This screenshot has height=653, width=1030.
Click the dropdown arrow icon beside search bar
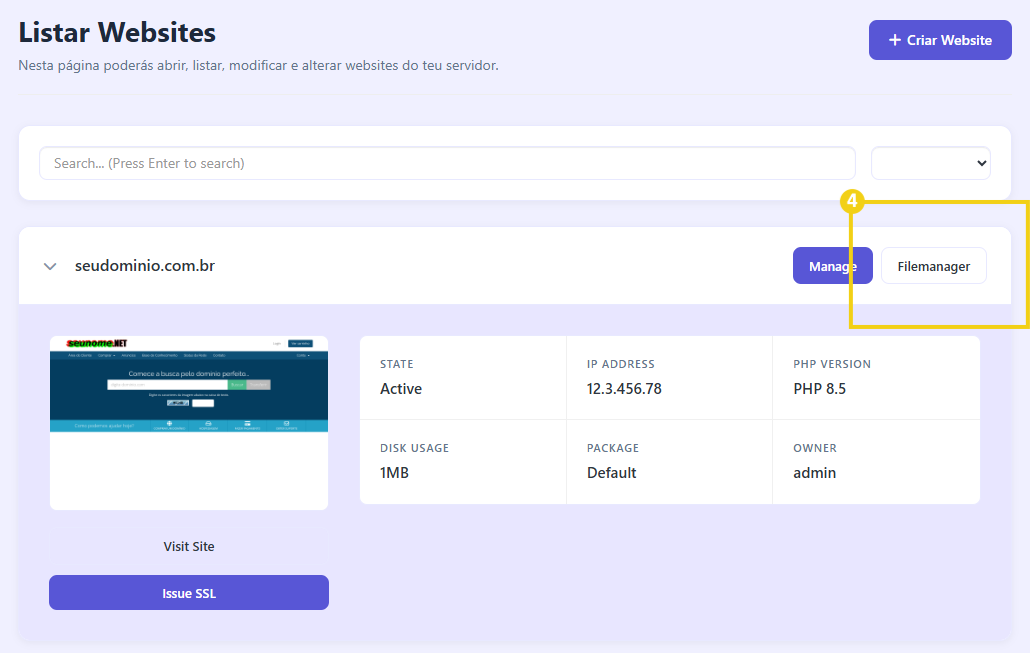tap(980, 163)
